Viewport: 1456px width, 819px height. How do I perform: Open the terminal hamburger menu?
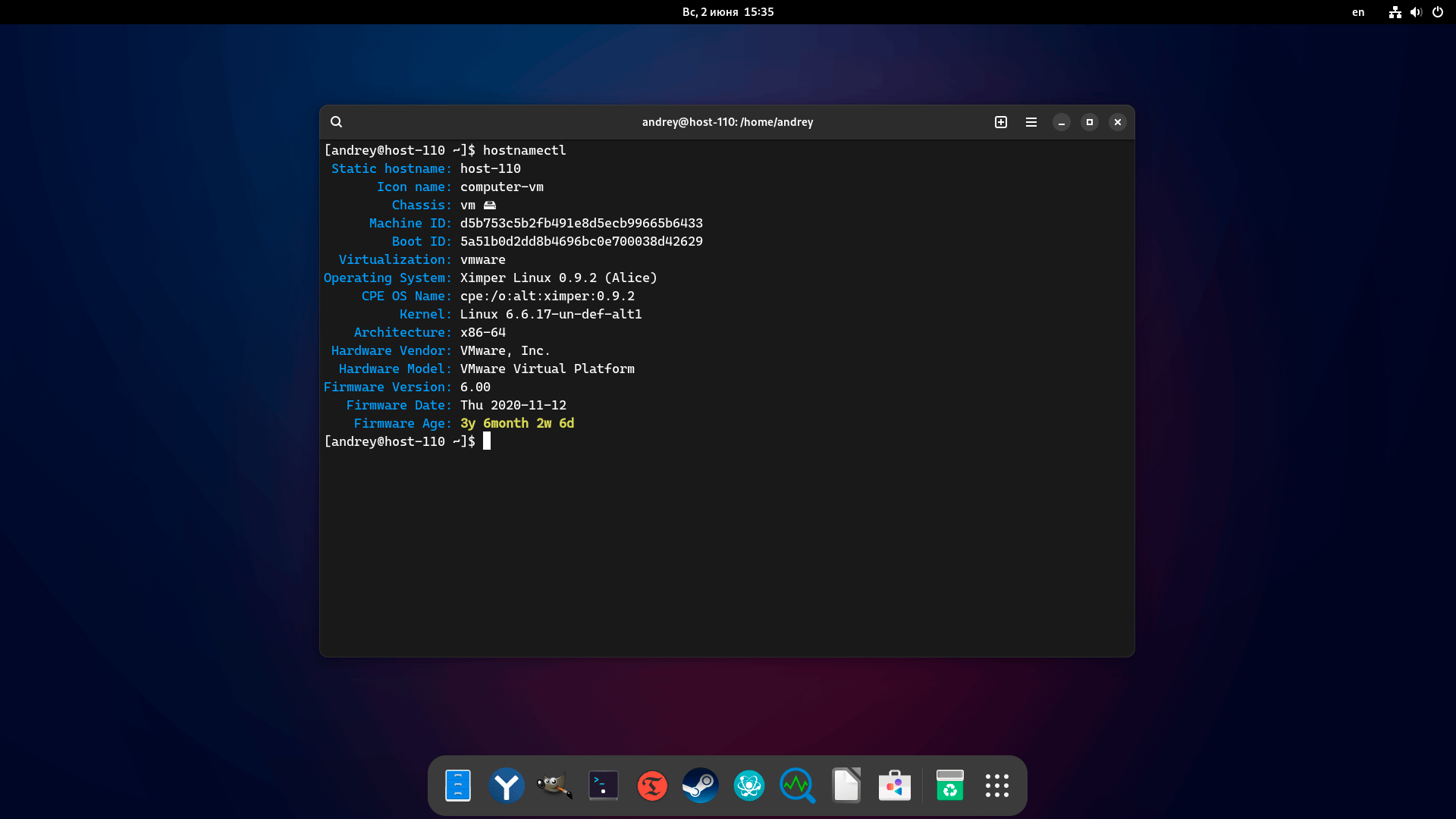(x=1031, y=122)
